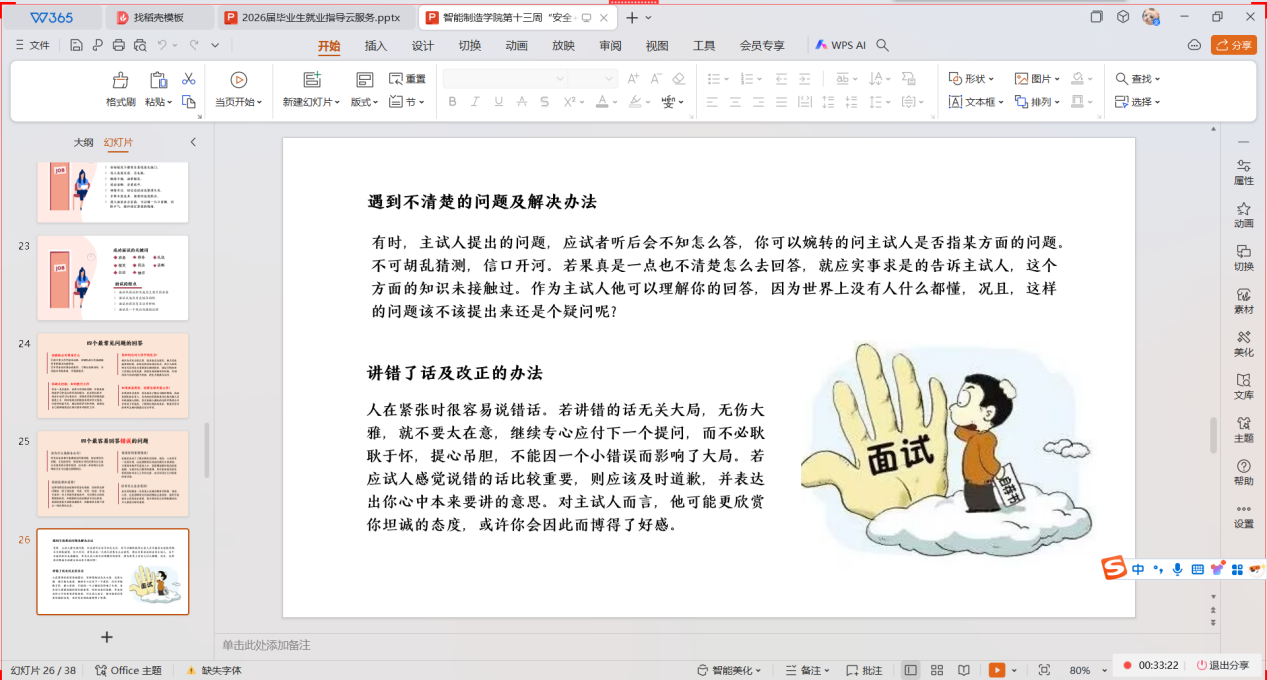Open the 版式 layout dropdown
The width and height of the screenshot is (1267, 680).
click(x=364, y=102)
